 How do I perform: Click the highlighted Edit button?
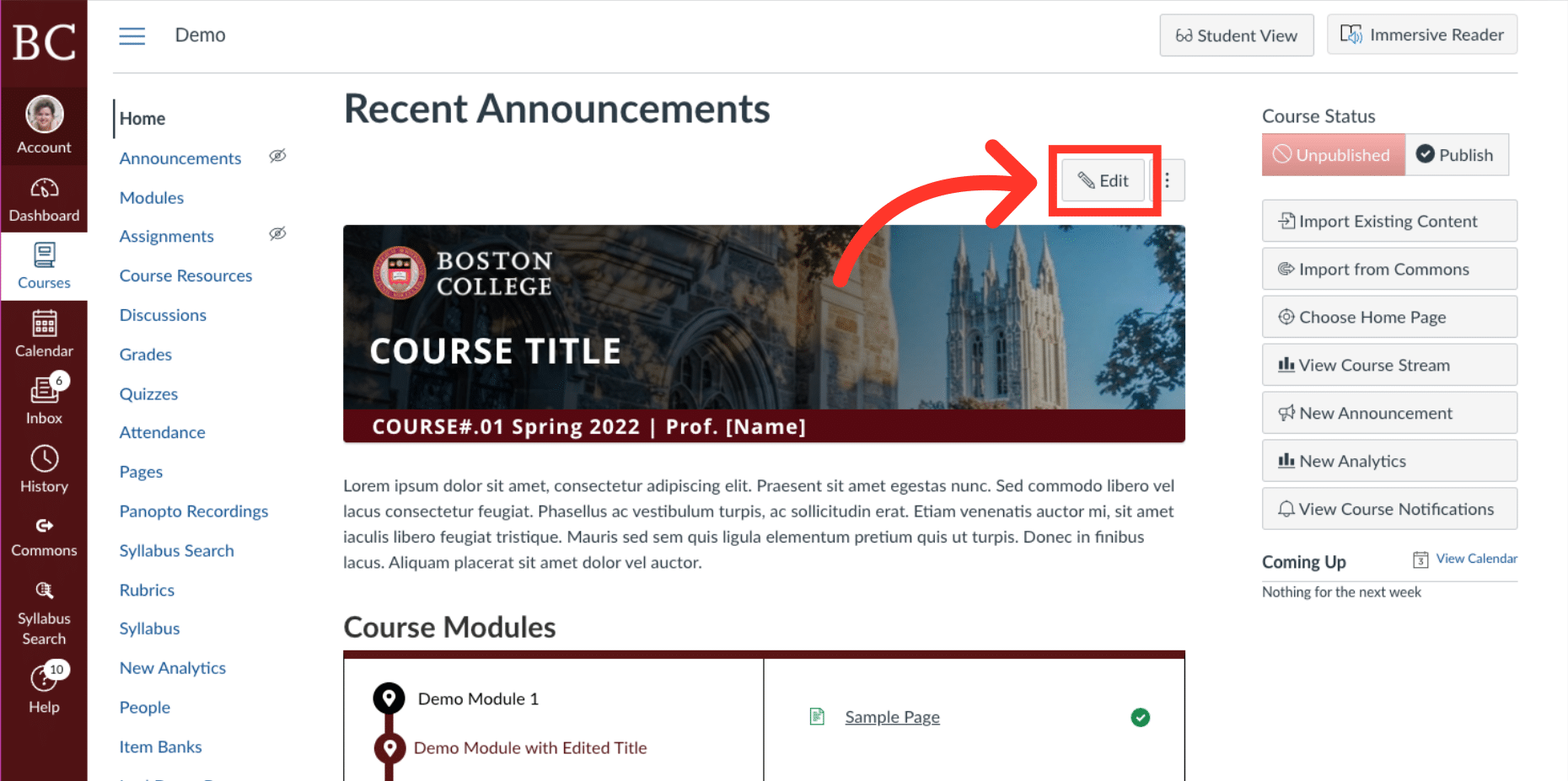coord(1104,179)
